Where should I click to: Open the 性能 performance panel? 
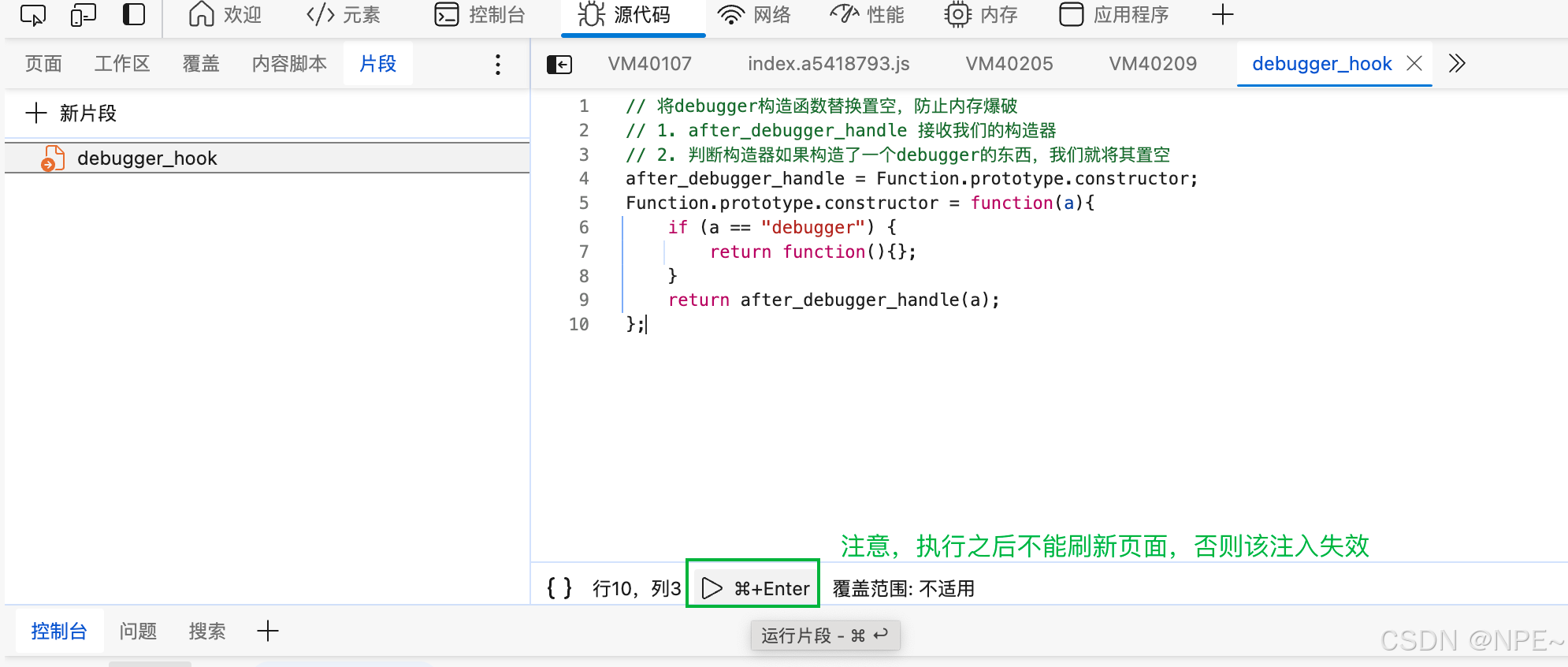click(867, 15)
